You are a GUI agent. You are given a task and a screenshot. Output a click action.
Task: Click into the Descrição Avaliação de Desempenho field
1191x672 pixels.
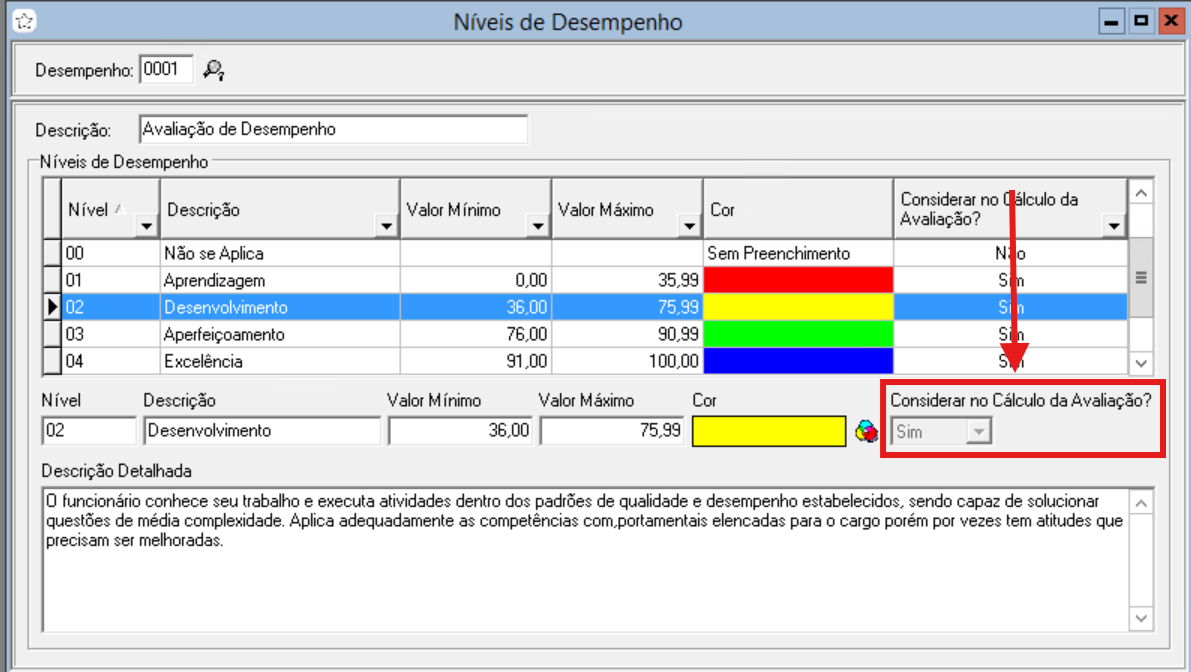pyautogui.click(x=332, y=130)
